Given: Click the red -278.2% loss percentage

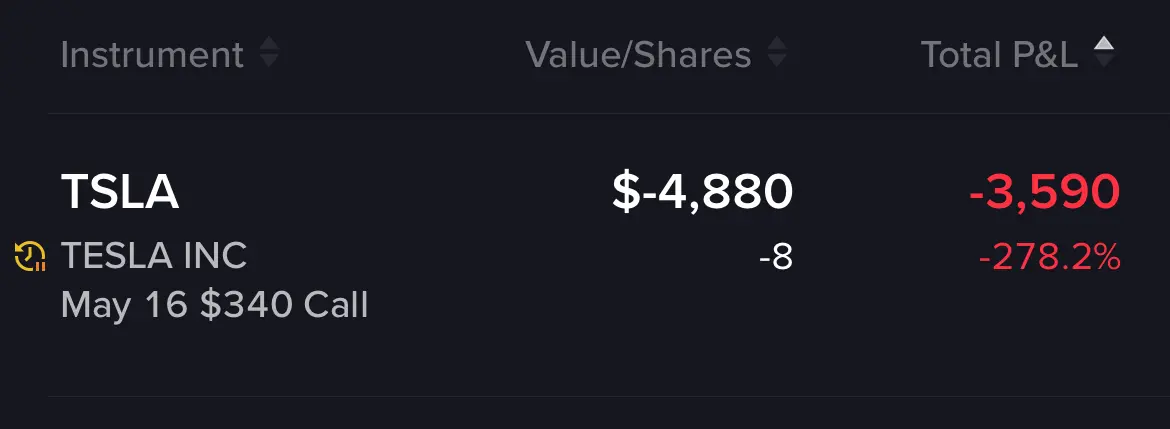Looking at the screenshot, I should (1049, 258).
